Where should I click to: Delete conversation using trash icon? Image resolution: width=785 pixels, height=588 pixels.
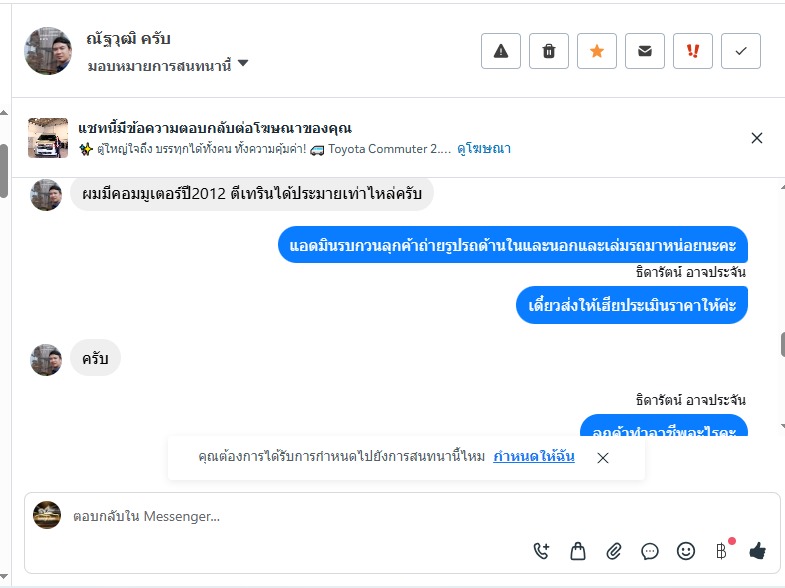click(549, 51)
